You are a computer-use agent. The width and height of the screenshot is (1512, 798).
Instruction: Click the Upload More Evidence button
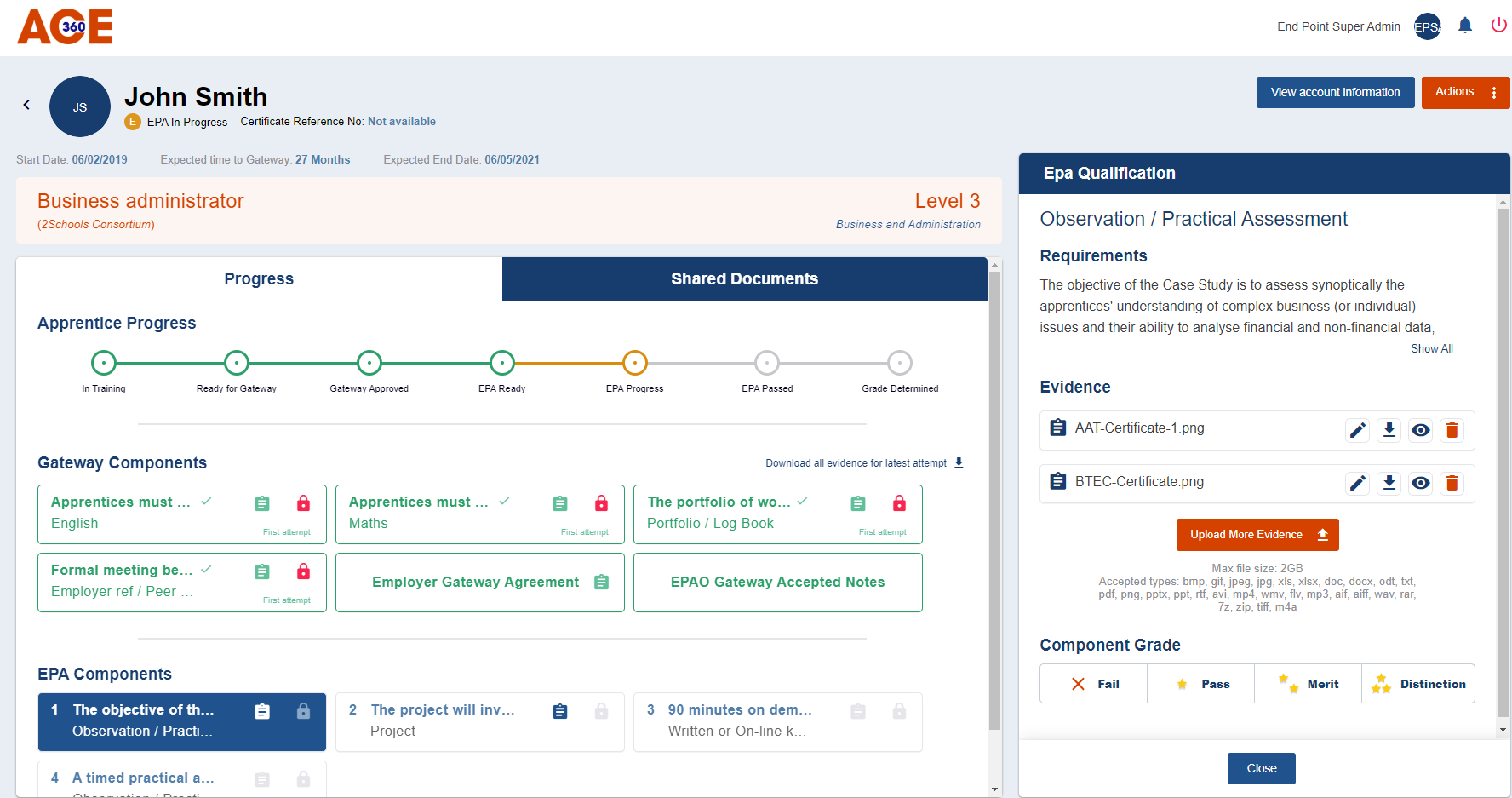[x=1257, y=535]
